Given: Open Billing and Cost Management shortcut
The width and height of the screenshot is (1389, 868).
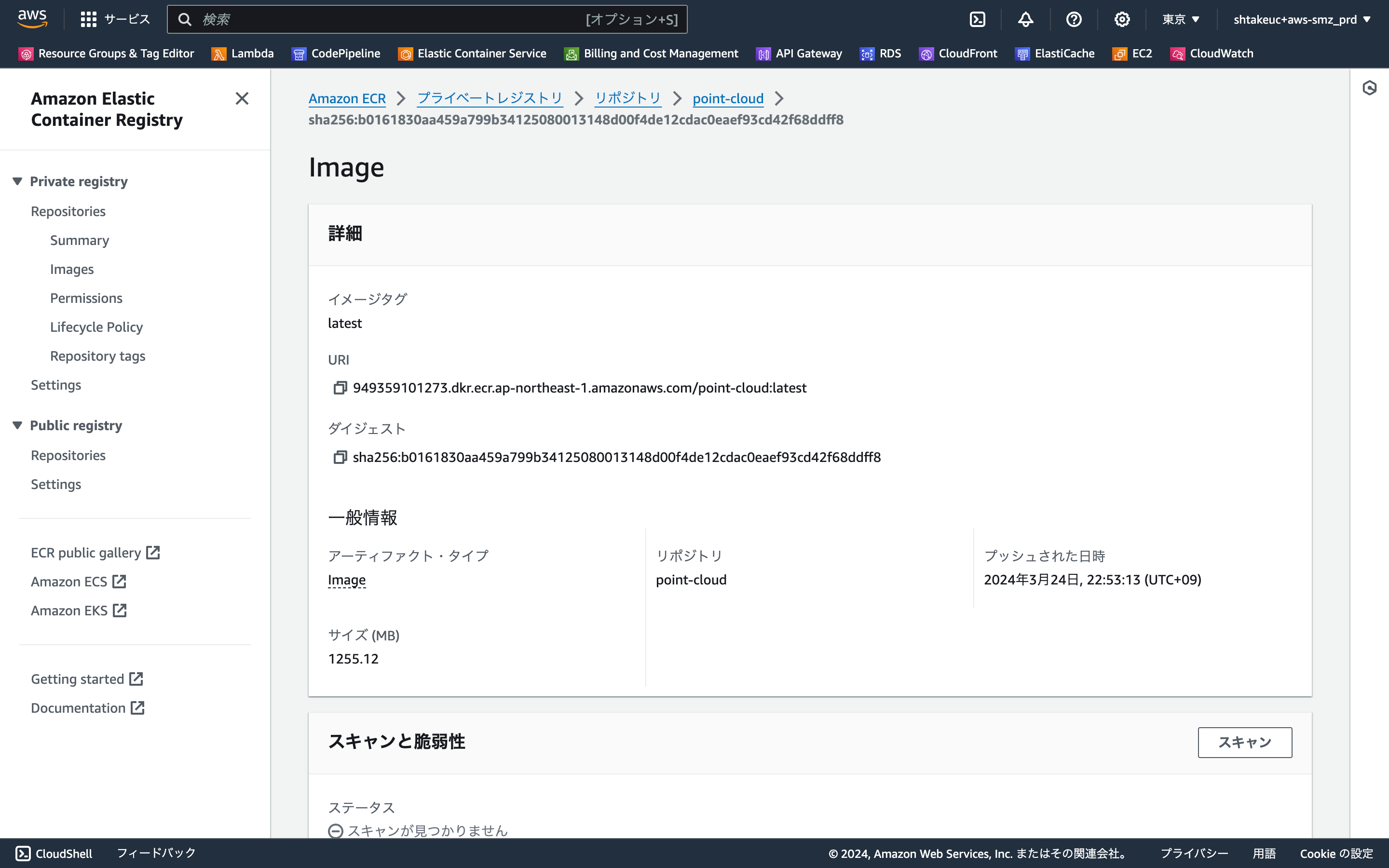Looking at the screenshot, I should click(x=651, y=54).
